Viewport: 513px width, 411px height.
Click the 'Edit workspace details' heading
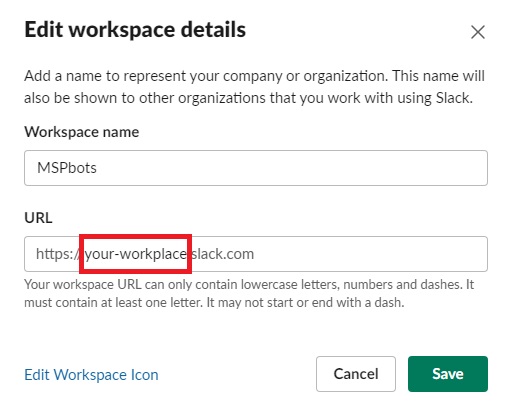(x=135, y=30)
